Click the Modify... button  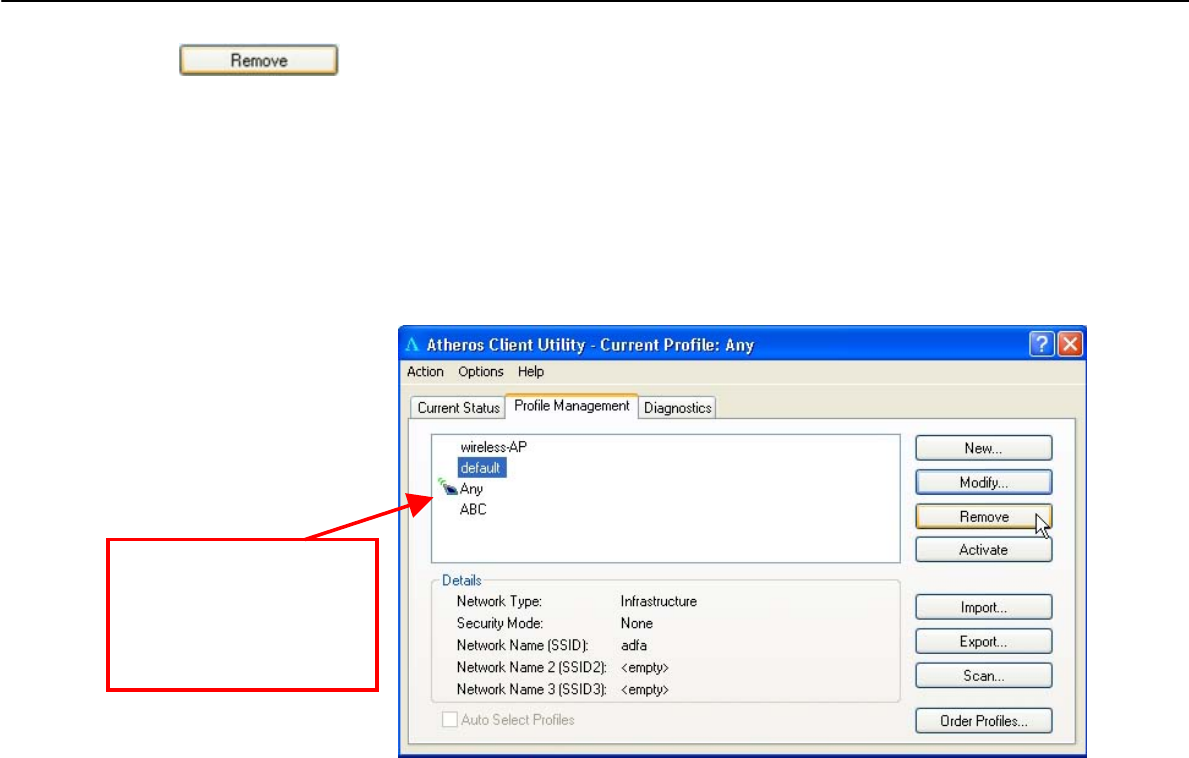[x=984, y=482]
